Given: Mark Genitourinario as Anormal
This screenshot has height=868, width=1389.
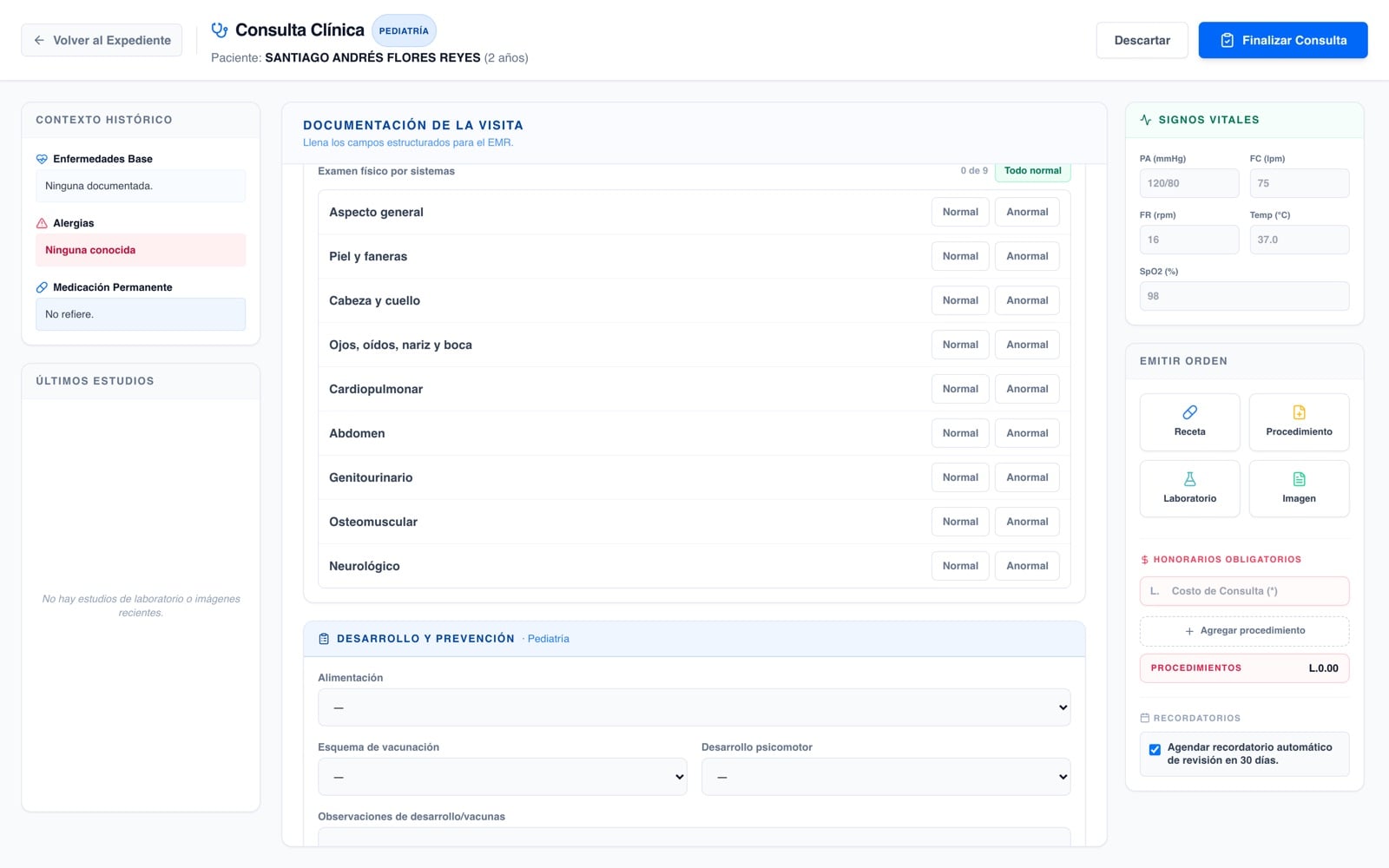Looking at the screenshot, I should [x=1027, y=477].
